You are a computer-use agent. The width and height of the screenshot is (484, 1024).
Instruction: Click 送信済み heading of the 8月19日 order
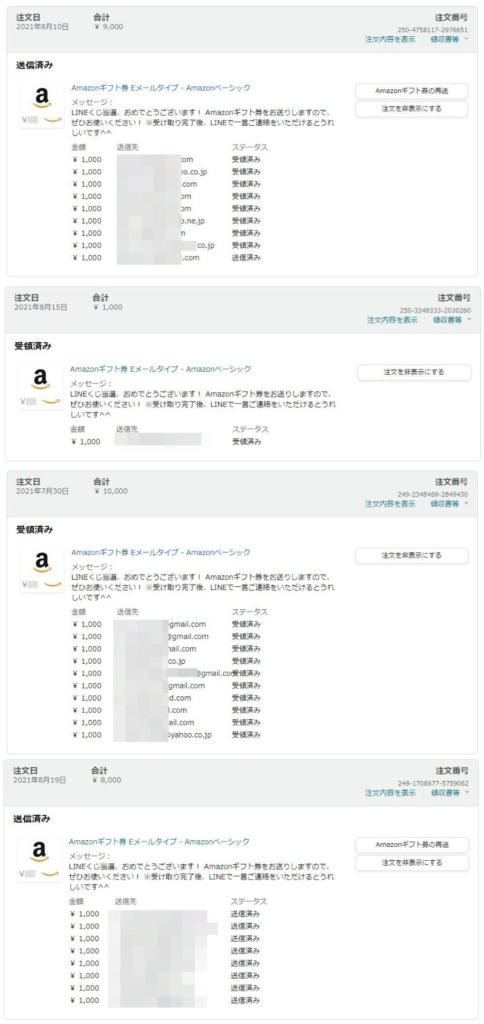[x=29, y=818]
